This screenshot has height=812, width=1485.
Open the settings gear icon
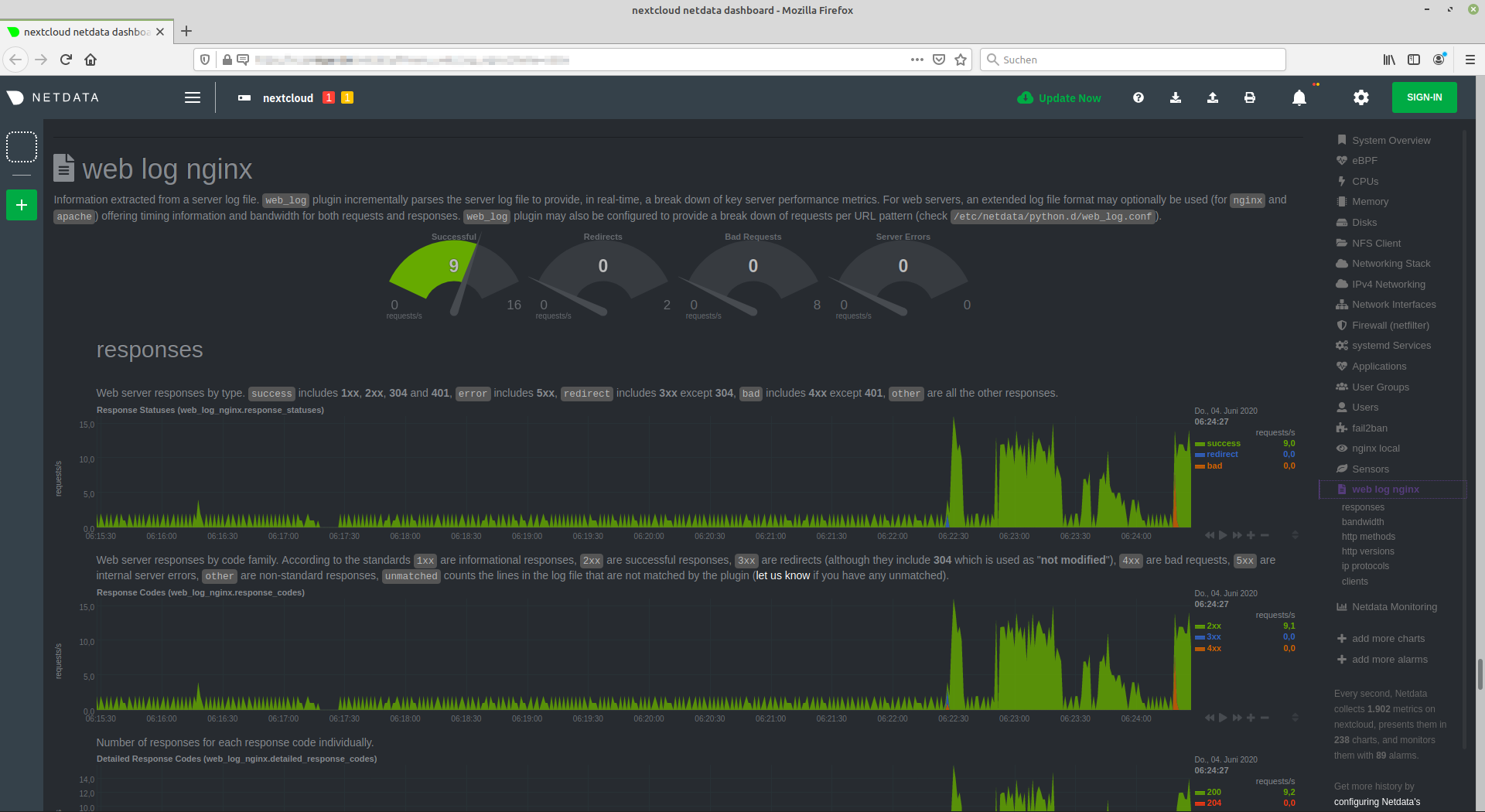1361,97
